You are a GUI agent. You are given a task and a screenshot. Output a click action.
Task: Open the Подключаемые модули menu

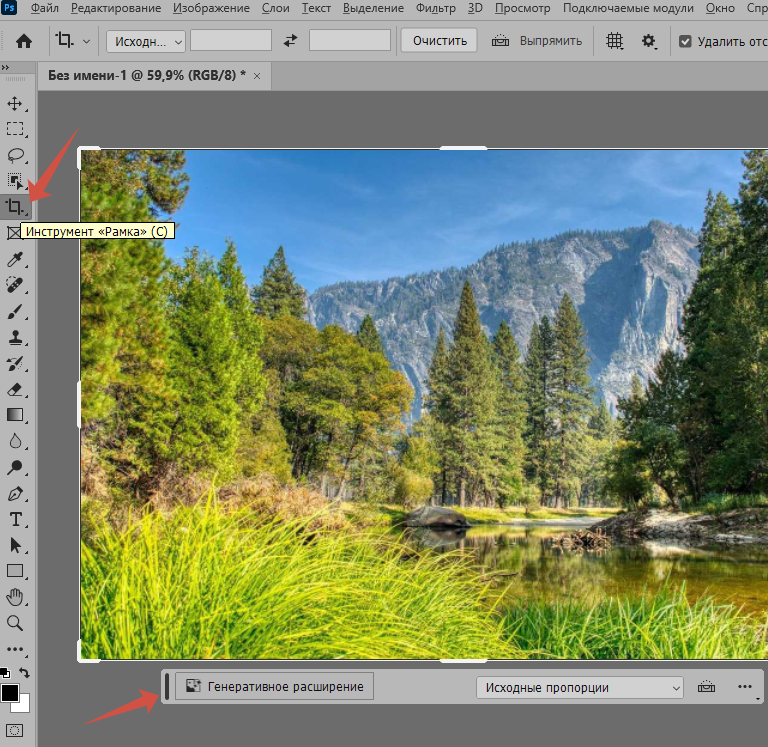click(x=628, y=8)
